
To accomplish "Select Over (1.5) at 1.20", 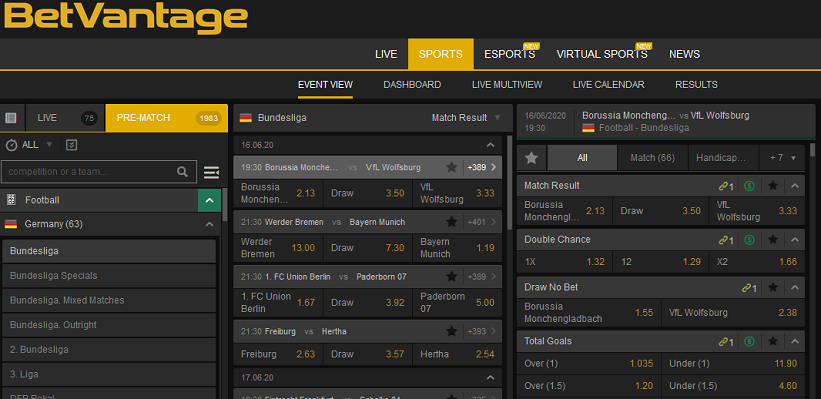I will (x=589, y=386).
